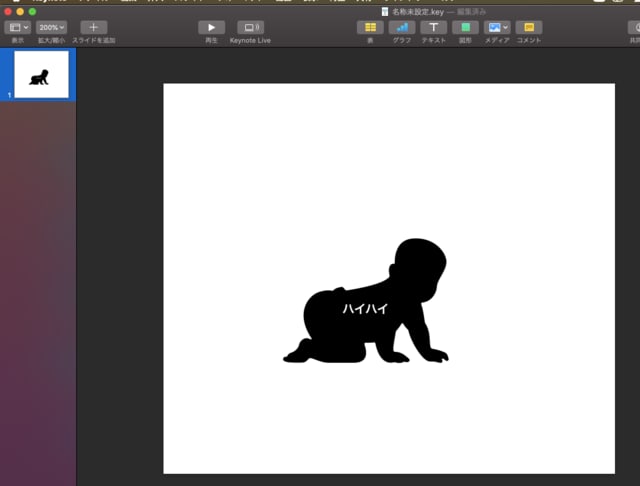Click the empty white slide area above baby

[388, 160]
